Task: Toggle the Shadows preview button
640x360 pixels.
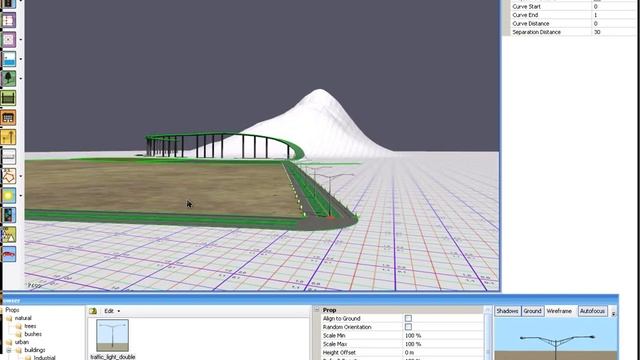Action: click(507, 311)
